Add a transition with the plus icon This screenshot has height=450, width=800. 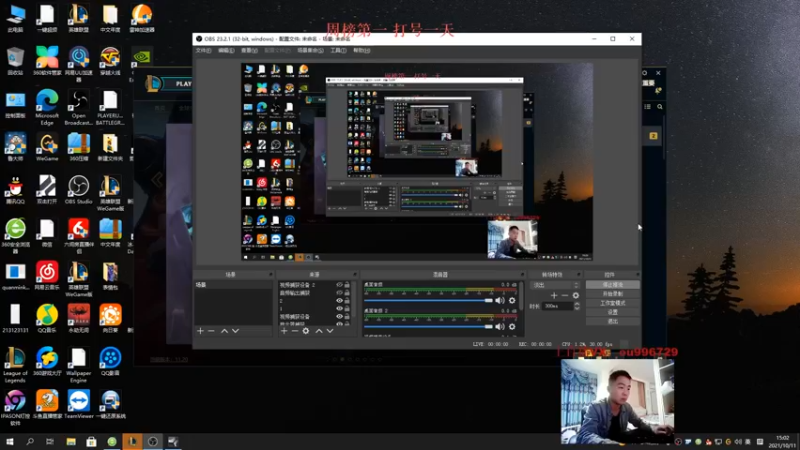point(554,295)
